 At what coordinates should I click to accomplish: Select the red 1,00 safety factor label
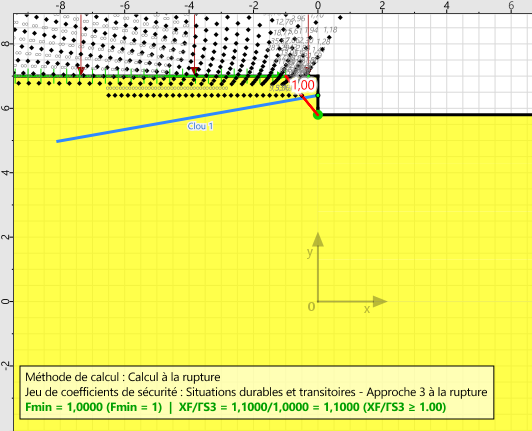coord(303,85)
